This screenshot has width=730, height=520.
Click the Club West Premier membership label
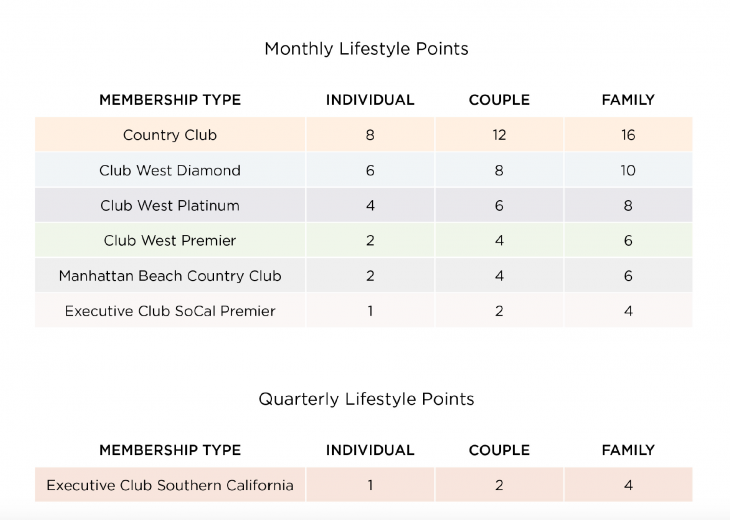170,241
